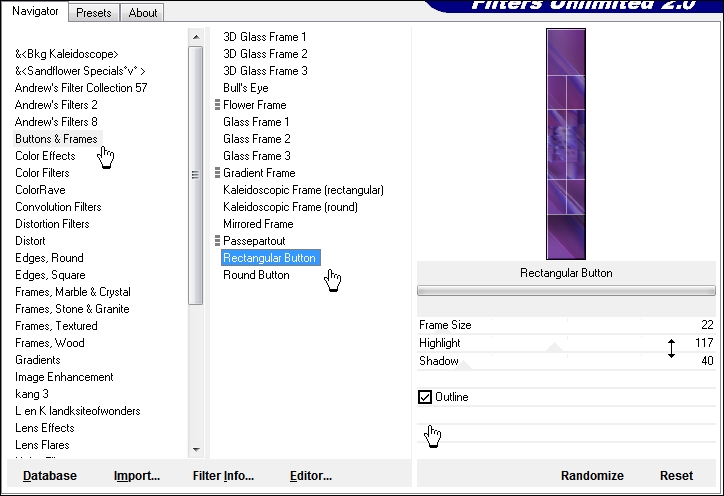Click the icon beside Gradient Frame
Image resolution: width=724 pixels, height=496 pixels.
pos(217,173)
